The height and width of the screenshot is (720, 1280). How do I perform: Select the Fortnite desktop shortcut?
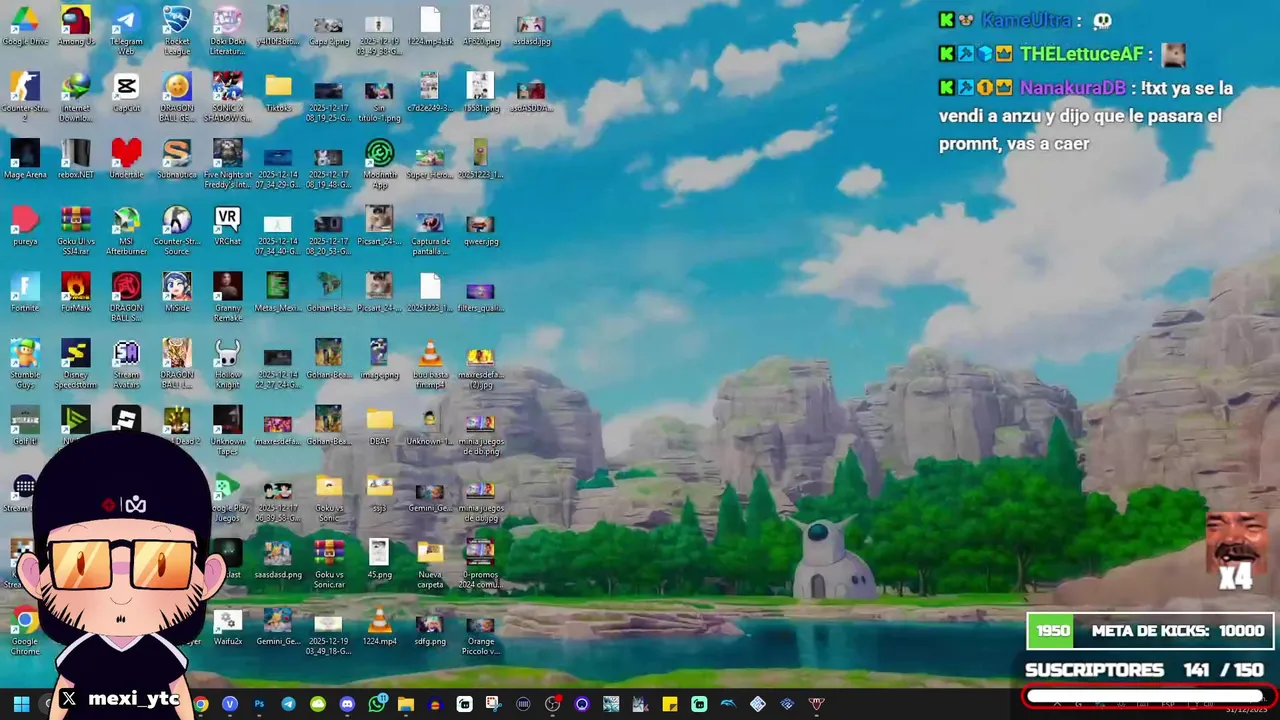click(x=25, y=293)
